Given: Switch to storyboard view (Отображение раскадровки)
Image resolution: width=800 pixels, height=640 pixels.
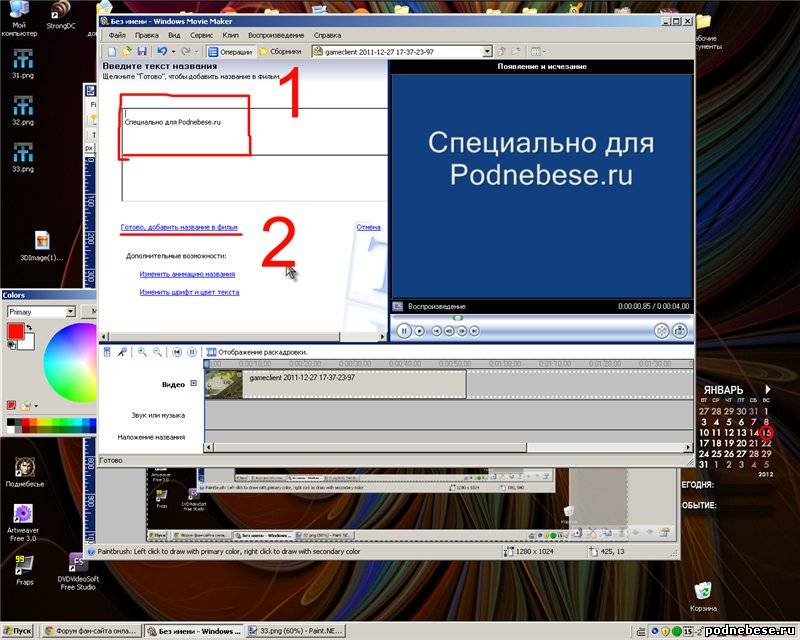Looking at the screenshot, I should click(x=257, y=352).
